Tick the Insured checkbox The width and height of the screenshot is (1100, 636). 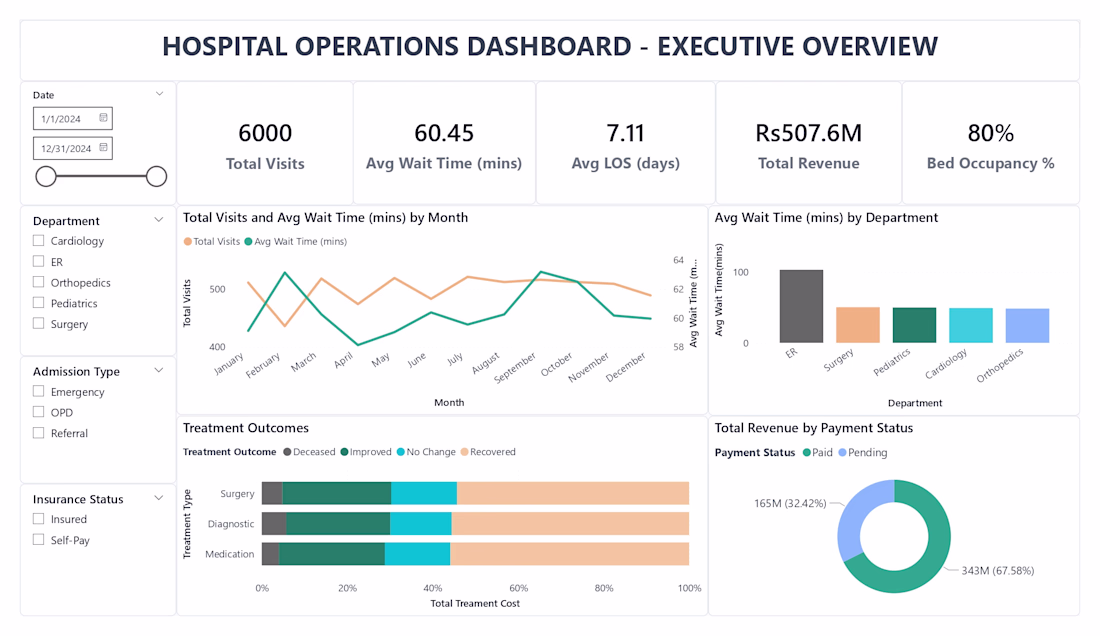tap(39, 519)
